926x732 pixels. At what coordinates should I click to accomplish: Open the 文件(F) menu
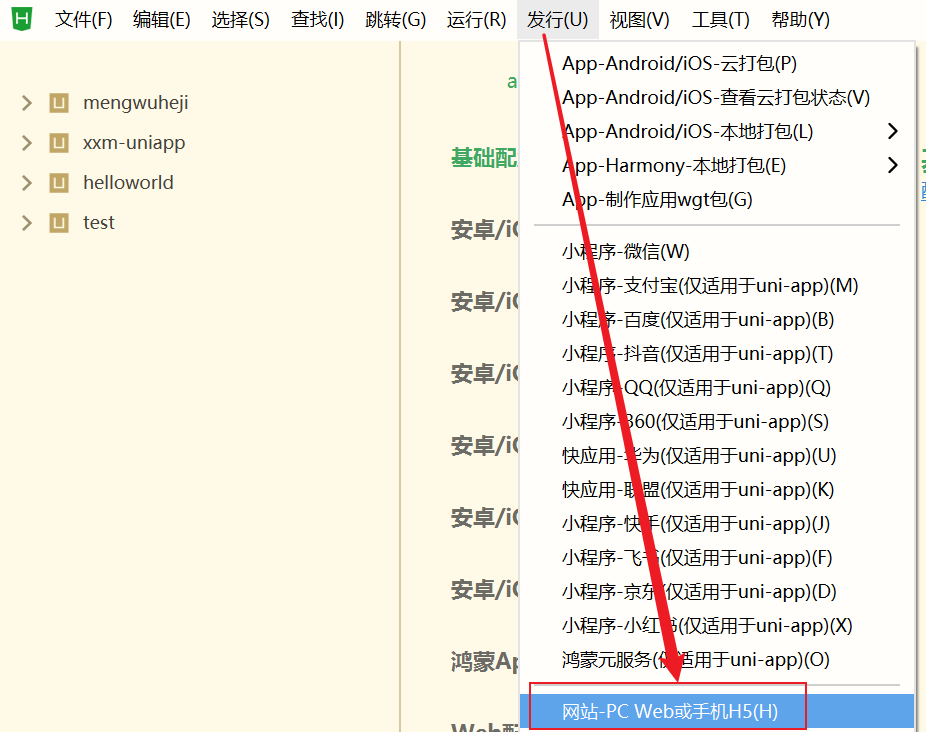pyautogui.click(x=83, y=19)
